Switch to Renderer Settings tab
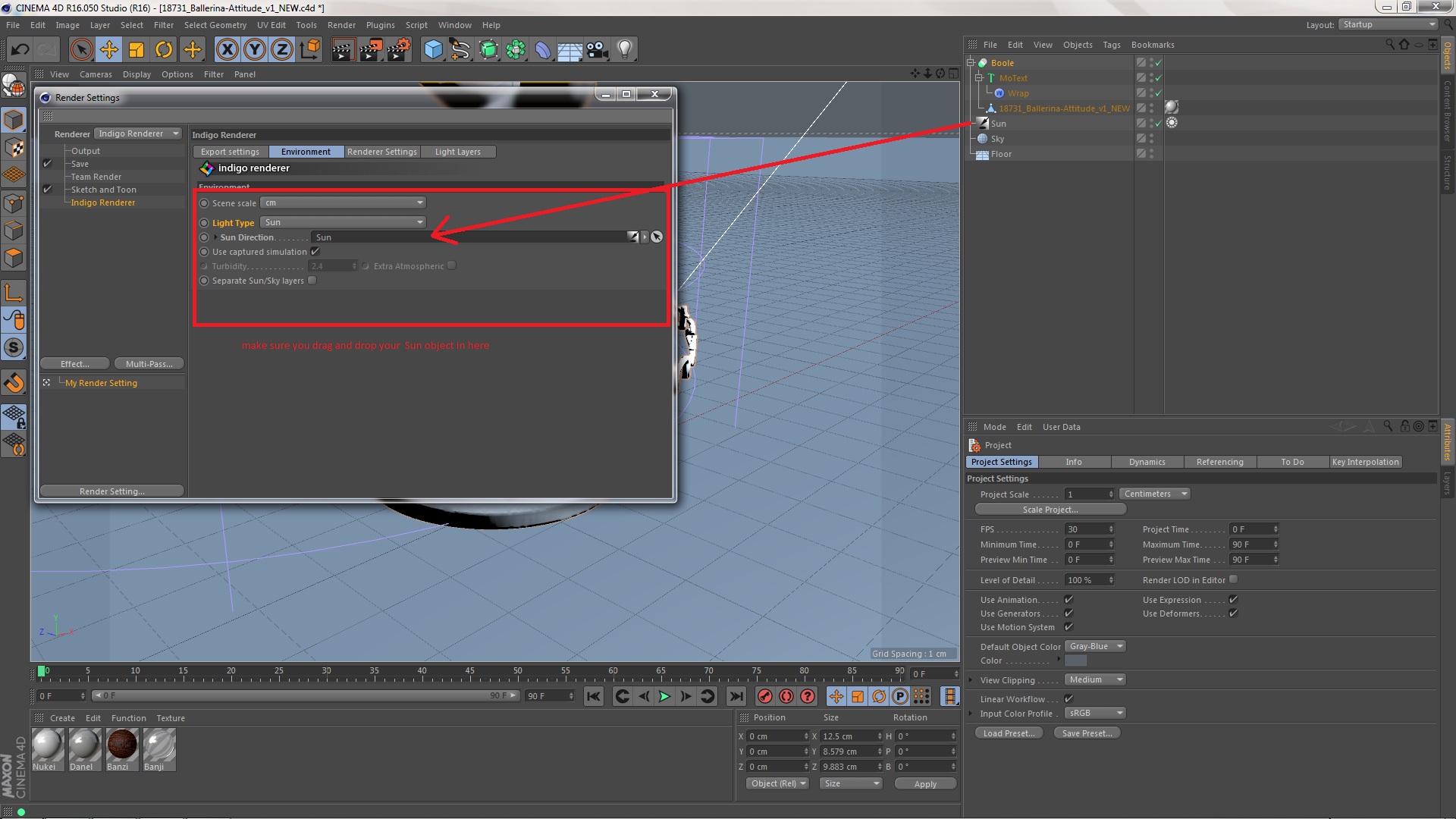Viewport: 1456px width, 819px height. tap(381, 152)
